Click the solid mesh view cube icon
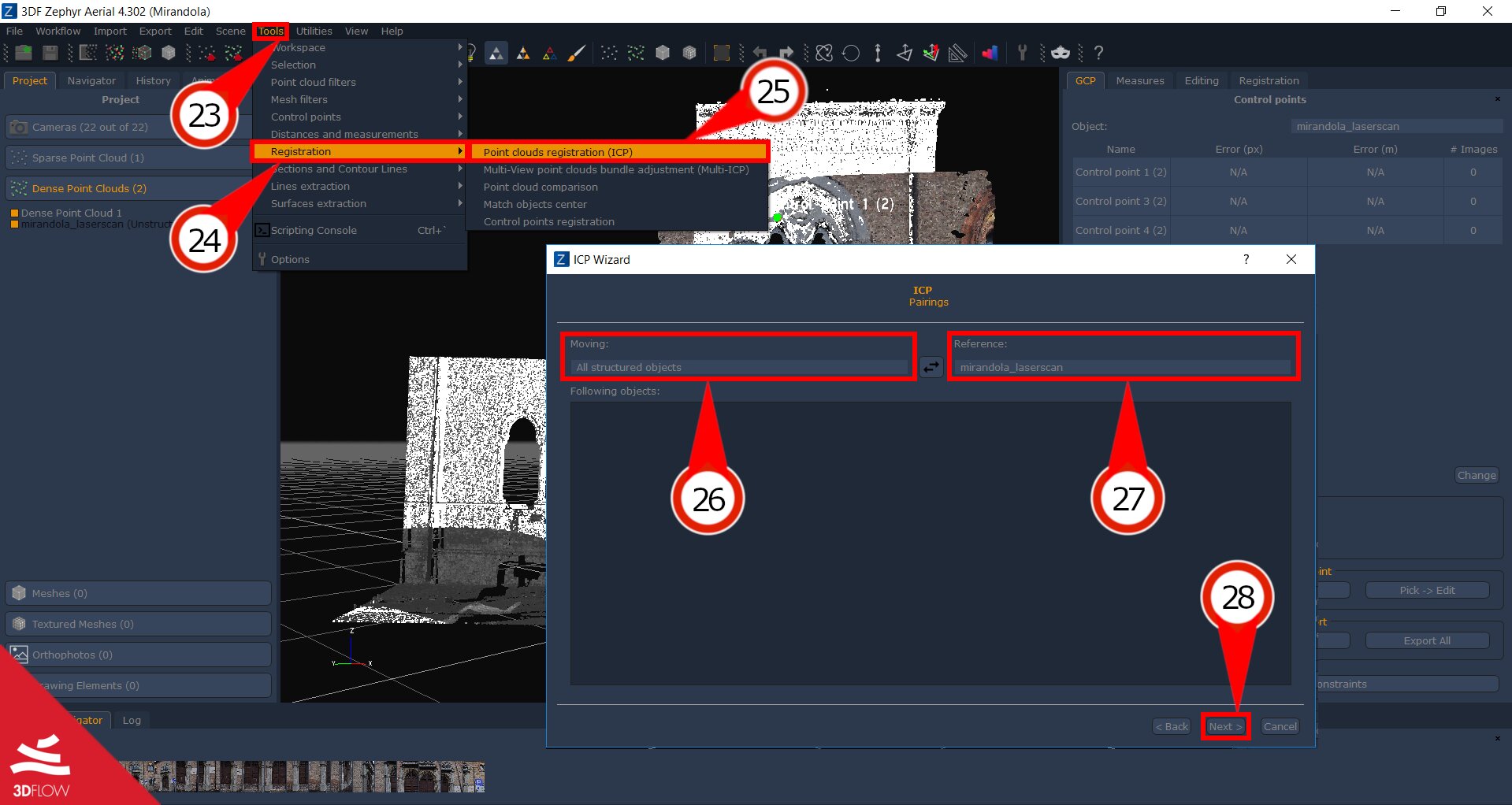1512x805 pixels. (663, 53)
